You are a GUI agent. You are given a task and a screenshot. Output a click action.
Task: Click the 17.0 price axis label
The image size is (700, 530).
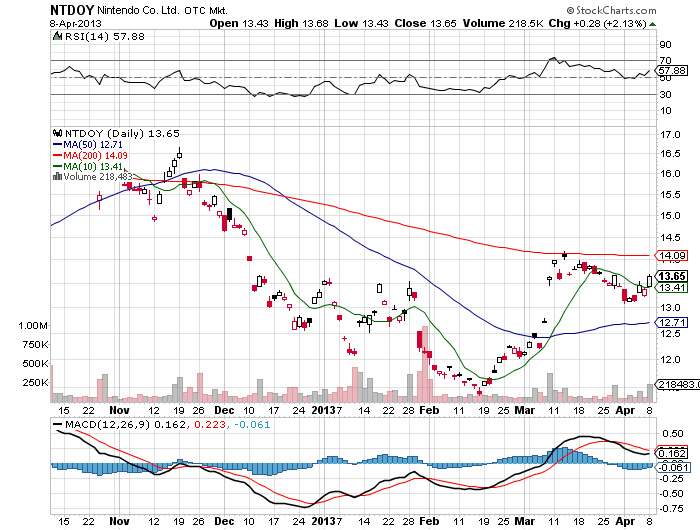[670, 134]
